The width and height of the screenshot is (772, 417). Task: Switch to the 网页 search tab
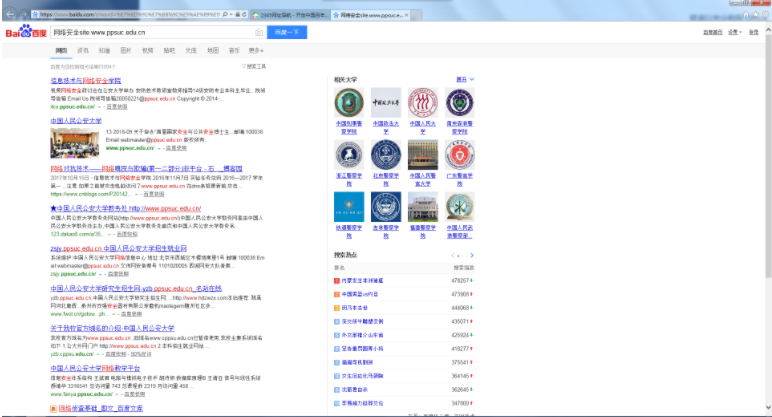[x=61, y=50]
